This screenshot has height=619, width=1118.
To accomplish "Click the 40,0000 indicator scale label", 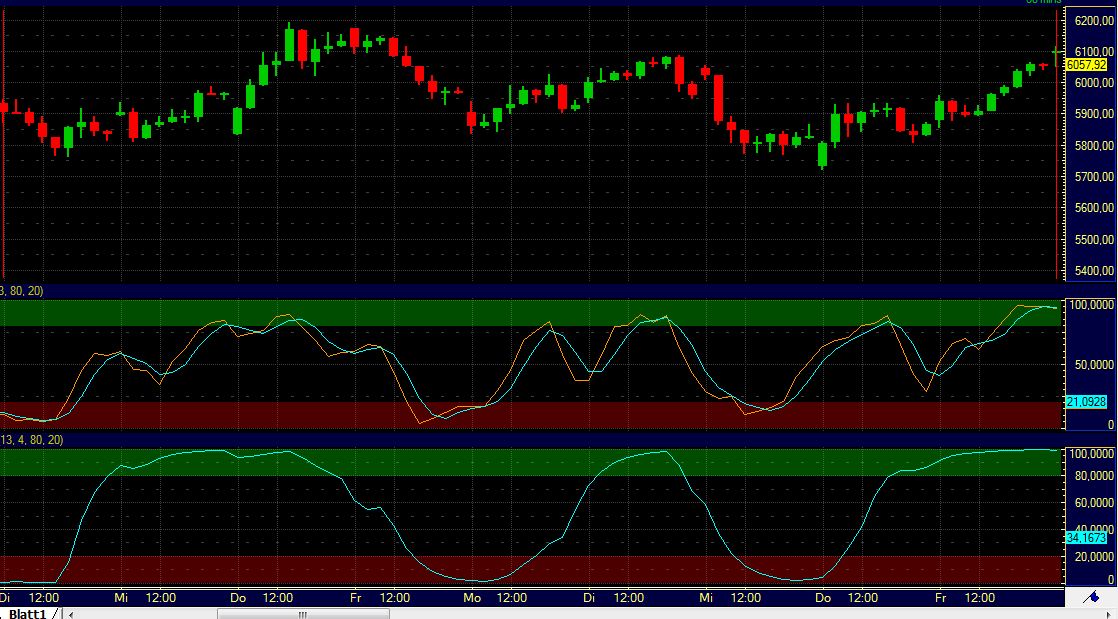I will point(1093,528).
